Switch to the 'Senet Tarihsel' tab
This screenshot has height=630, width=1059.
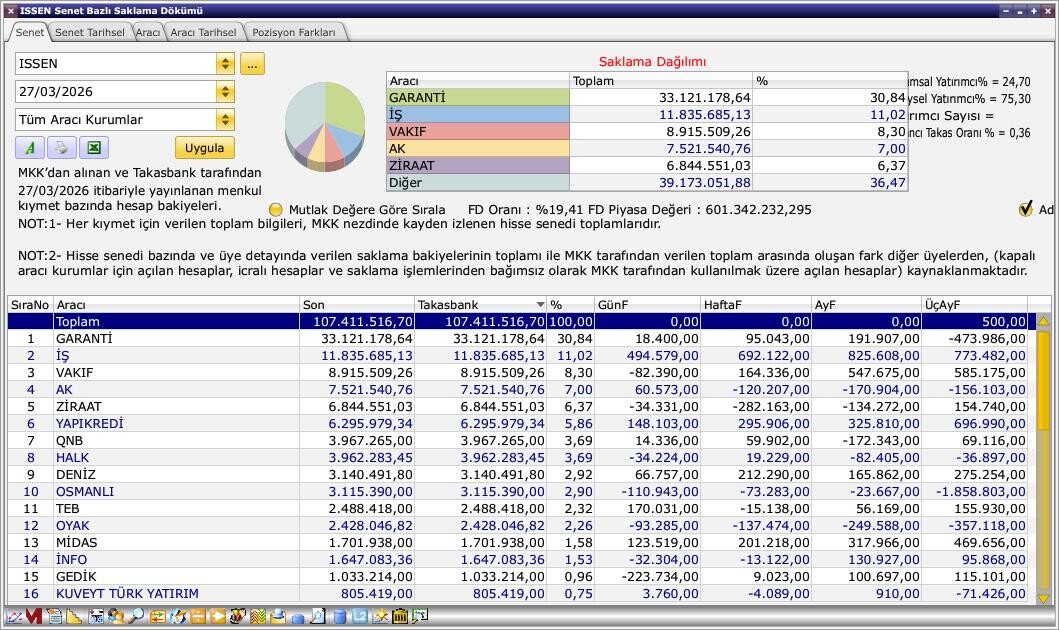click(89, 32)
